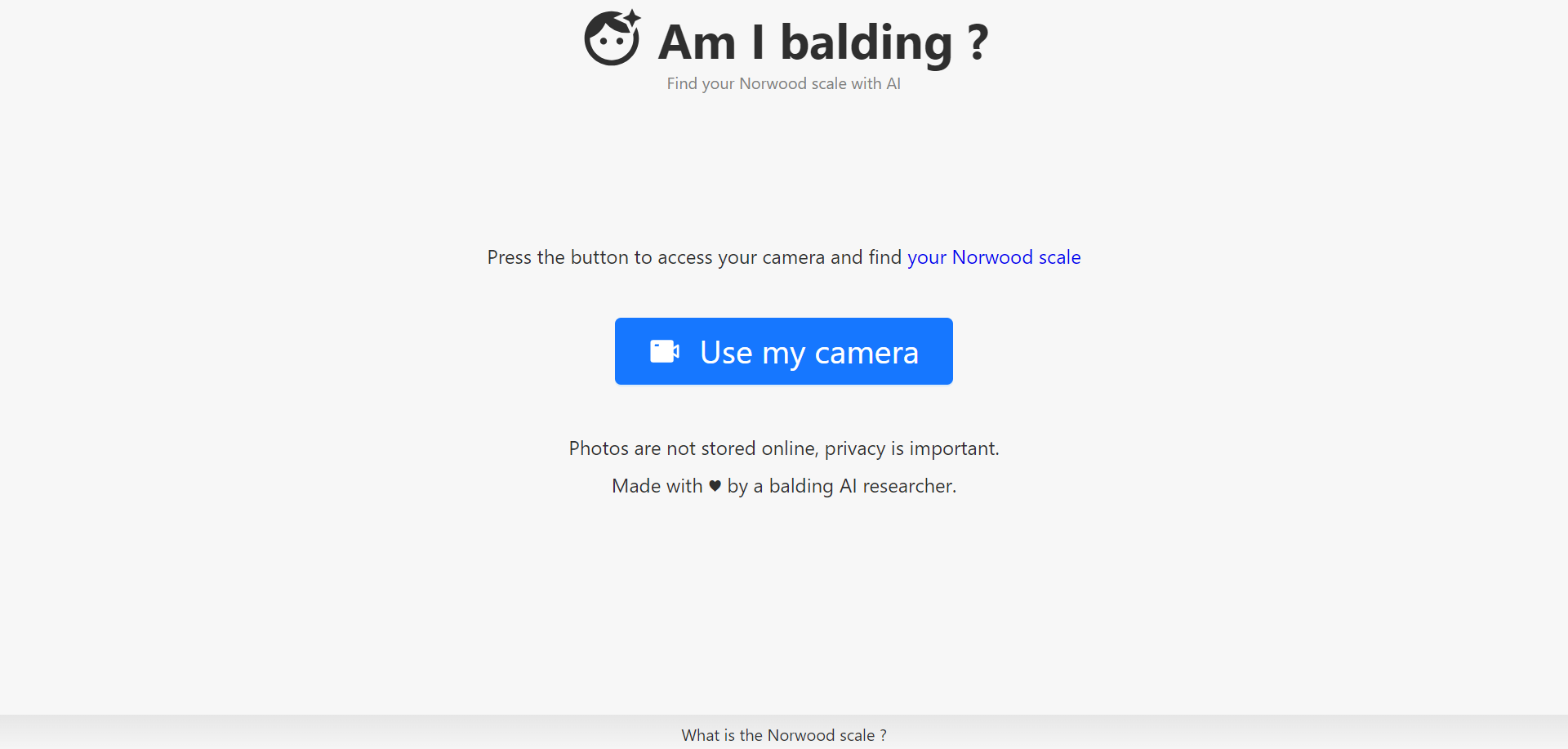Click the smiling face logo icon
The height and width of the screenshot is (749, 1568).
pos(611,41)
